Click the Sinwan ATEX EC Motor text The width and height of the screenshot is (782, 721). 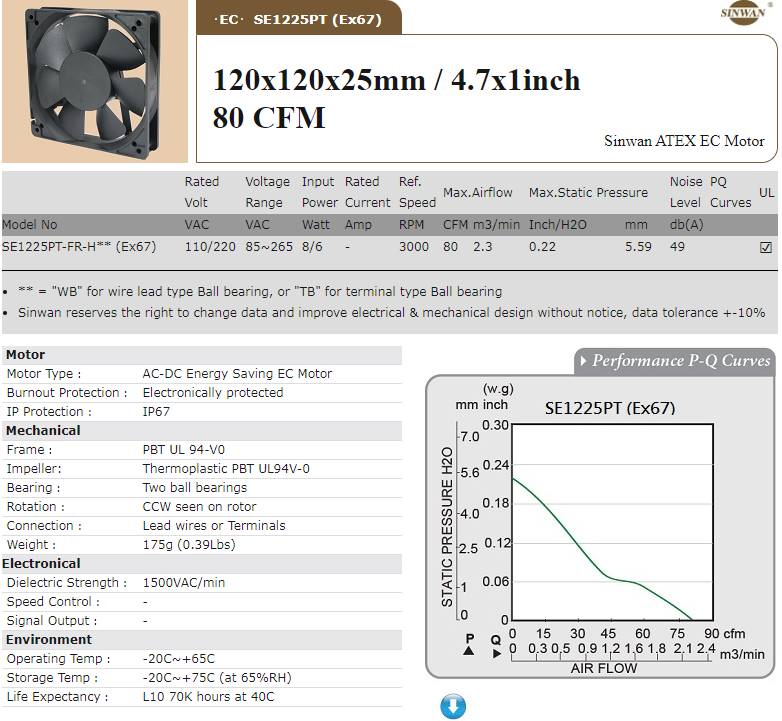683,141
